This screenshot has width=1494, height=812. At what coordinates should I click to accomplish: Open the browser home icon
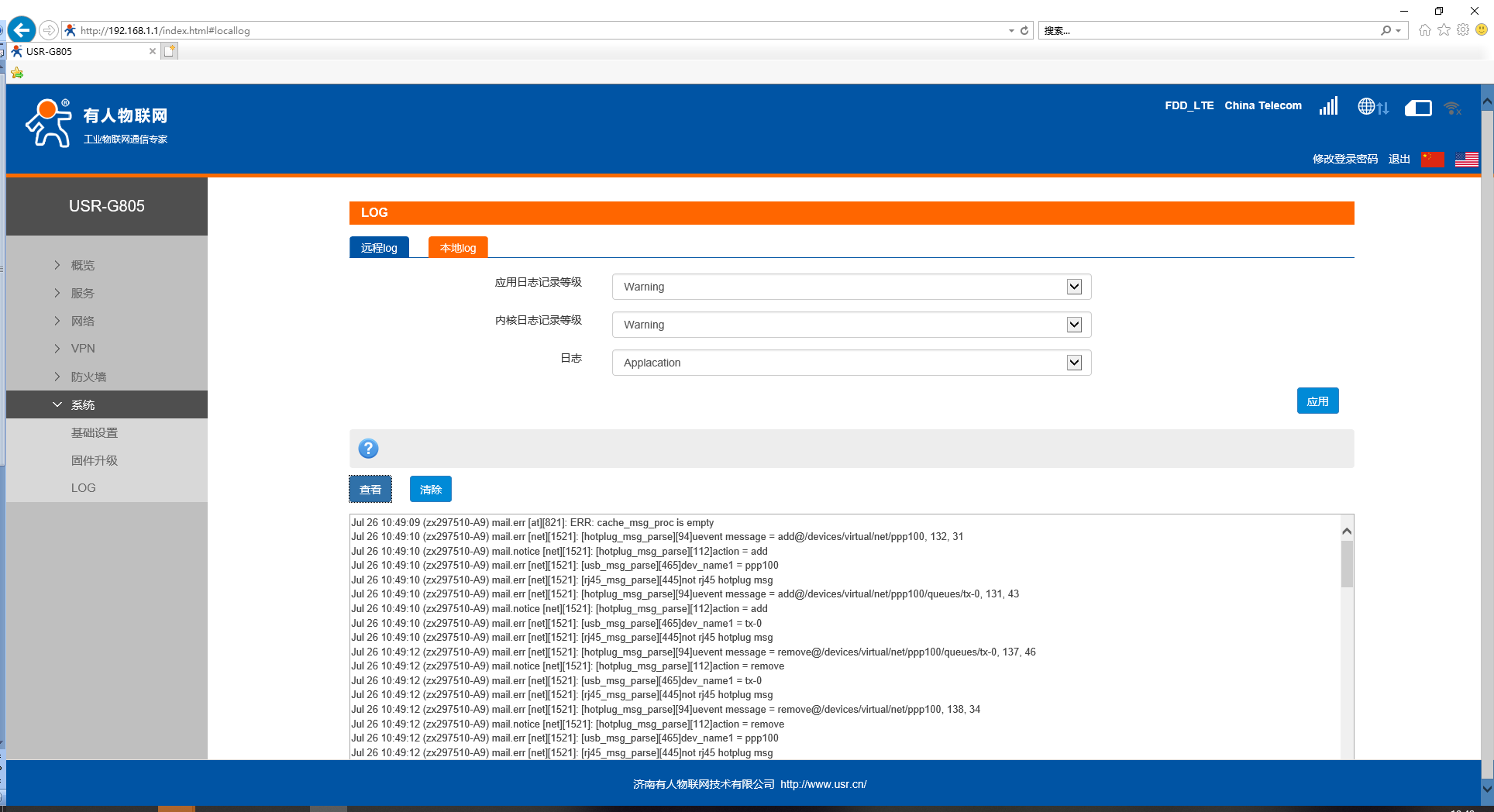(x=1424, y=30)
